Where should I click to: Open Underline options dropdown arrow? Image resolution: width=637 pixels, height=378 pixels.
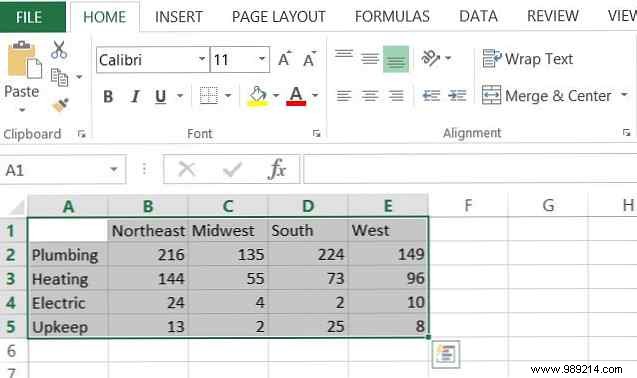click(x=180, y=96)
